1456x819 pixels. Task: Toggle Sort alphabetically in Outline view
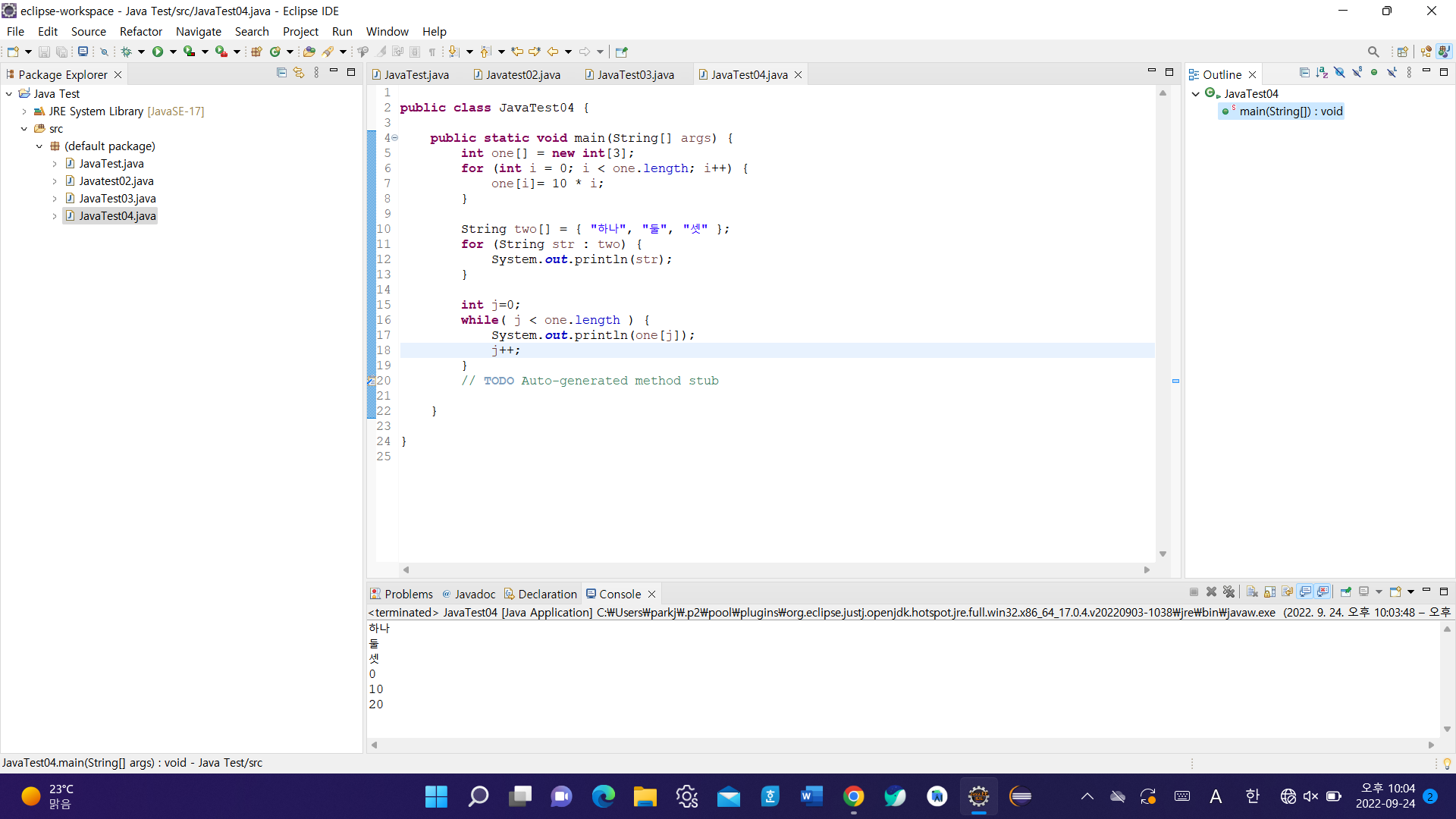(x=1322, y=73)
